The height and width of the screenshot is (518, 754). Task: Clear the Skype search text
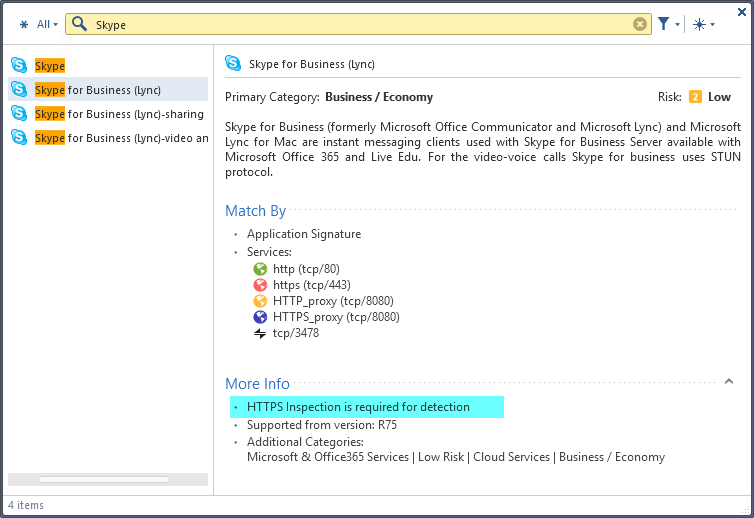click(x=640, y=24)
